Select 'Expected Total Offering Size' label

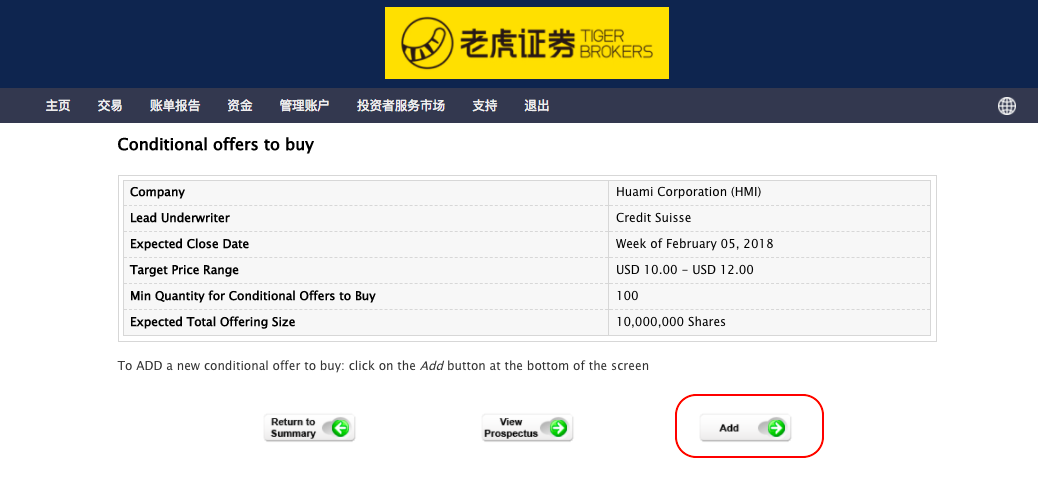[x=212, y=322]
